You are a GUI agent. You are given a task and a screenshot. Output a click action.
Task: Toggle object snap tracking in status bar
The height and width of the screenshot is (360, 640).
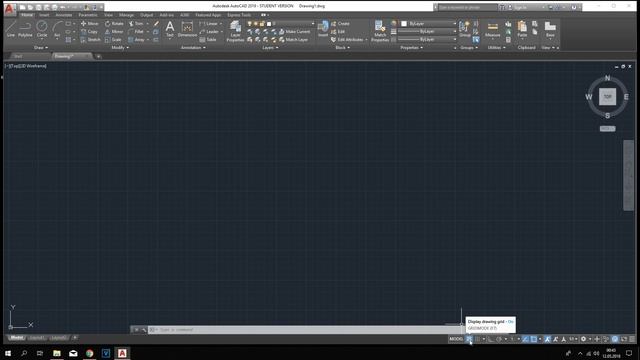[x=525, y=339]
